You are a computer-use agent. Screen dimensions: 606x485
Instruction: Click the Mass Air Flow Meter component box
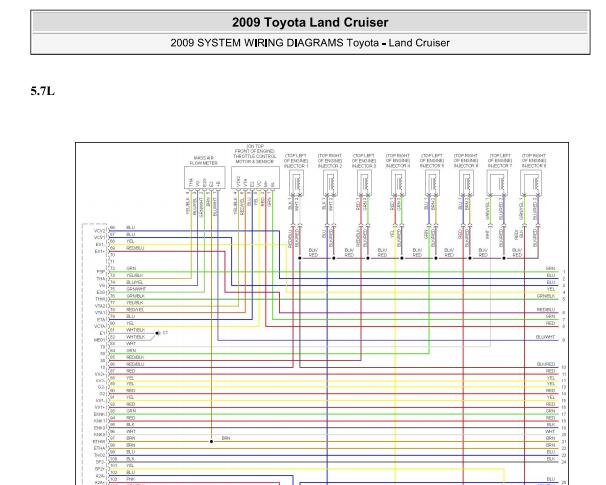pos(204,178)
